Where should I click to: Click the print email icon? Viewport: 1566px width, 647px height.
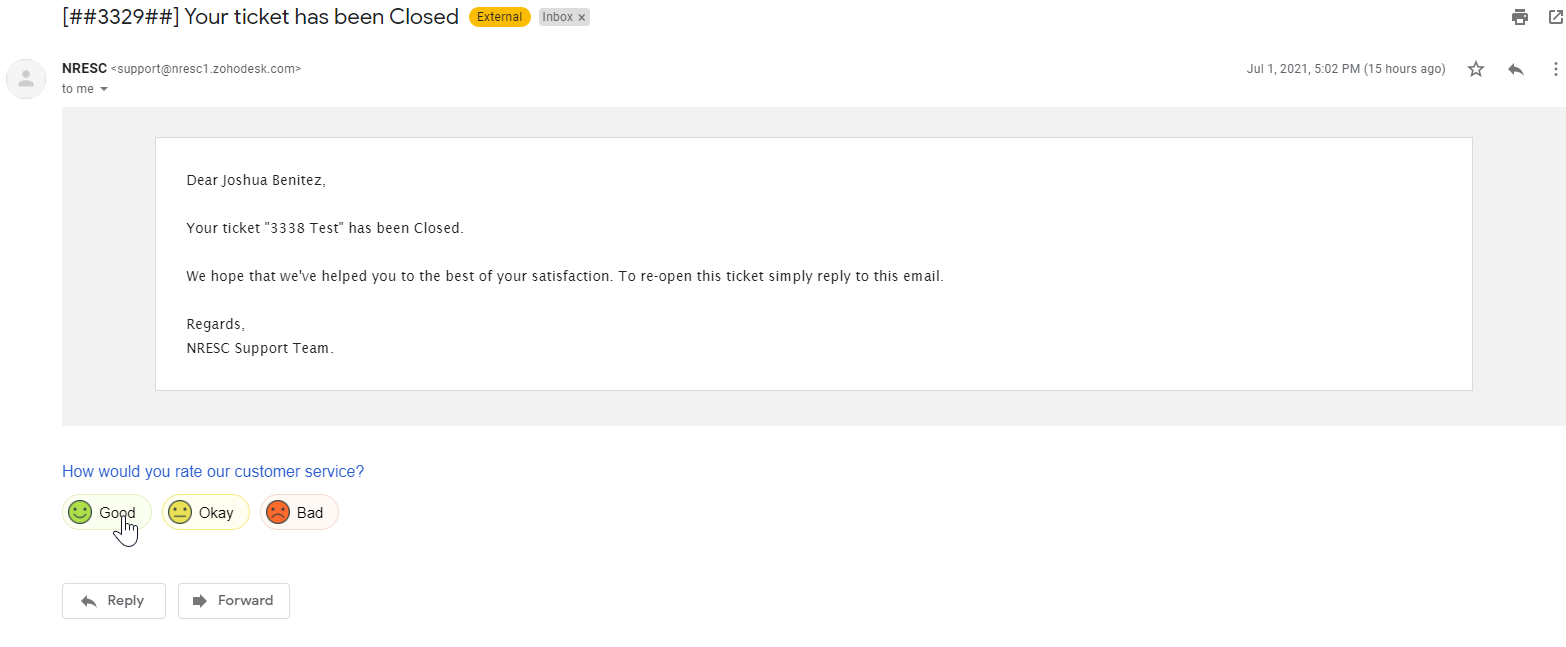coord(1520,17)
